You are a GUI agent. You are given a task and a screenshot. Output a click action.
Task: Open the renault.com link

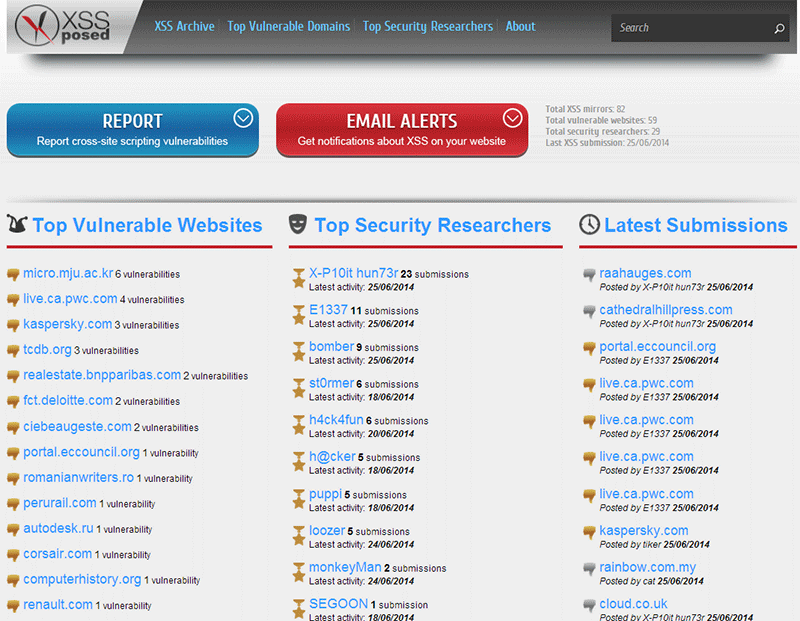tap(58, 605)
